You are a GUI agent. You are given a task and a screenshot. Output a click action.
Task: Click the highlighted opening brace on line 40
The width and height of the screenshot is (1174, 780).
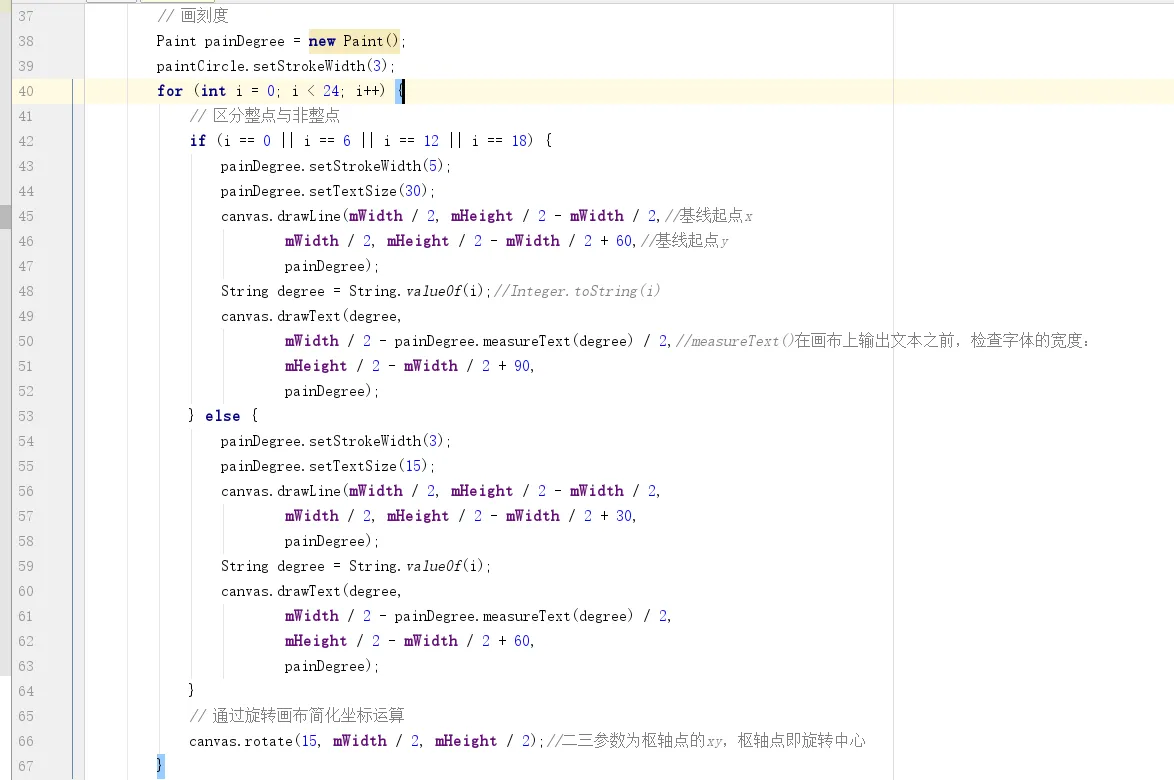pyautogui.click(x=400, y=91)
